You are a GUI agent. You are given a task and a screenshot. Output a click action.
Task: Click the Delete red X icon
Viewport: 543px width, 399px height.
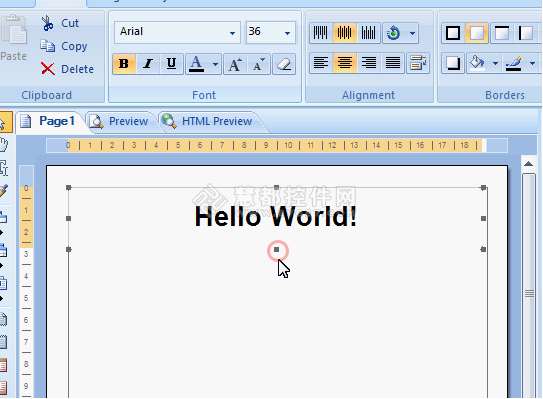click(47, 69)
